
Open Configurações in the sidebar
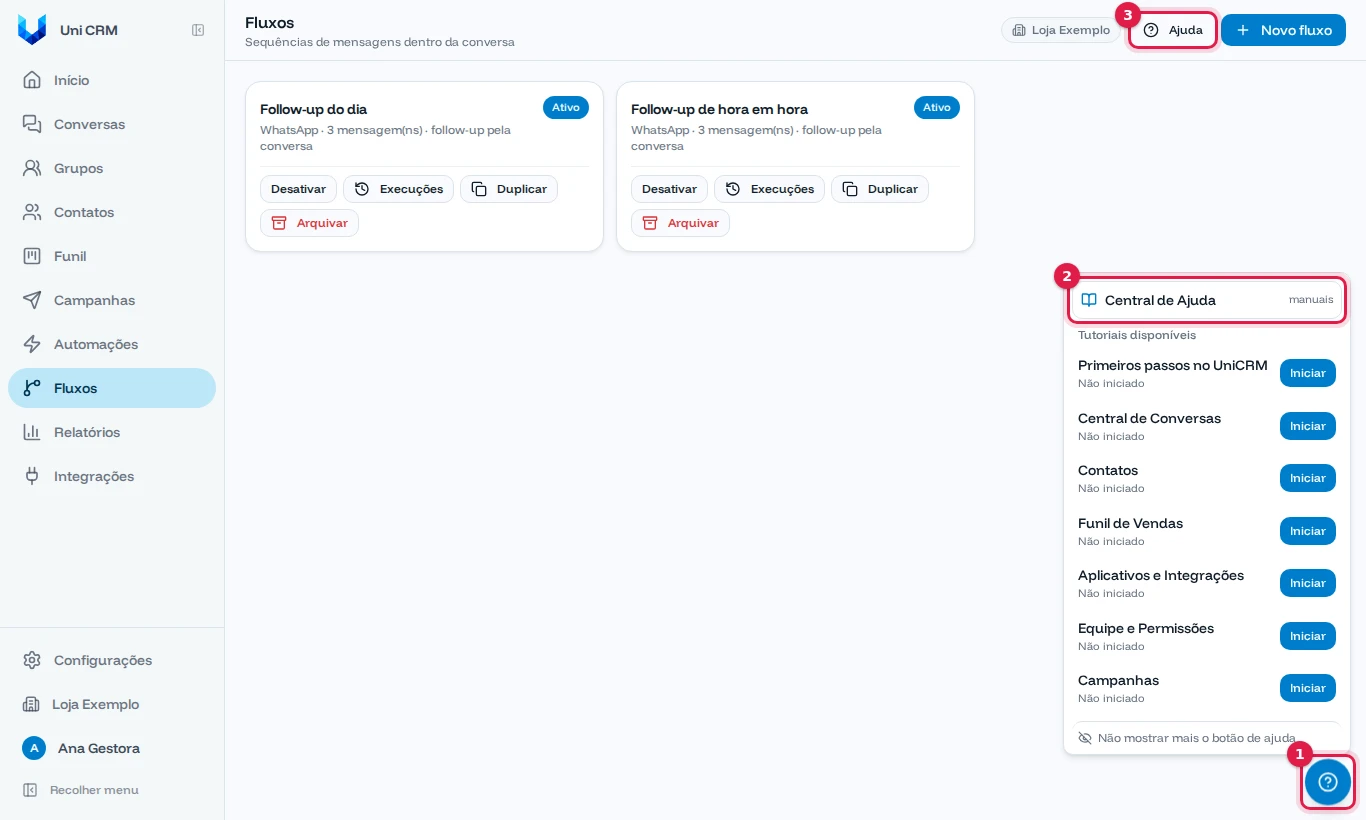(x=112, y=660)
